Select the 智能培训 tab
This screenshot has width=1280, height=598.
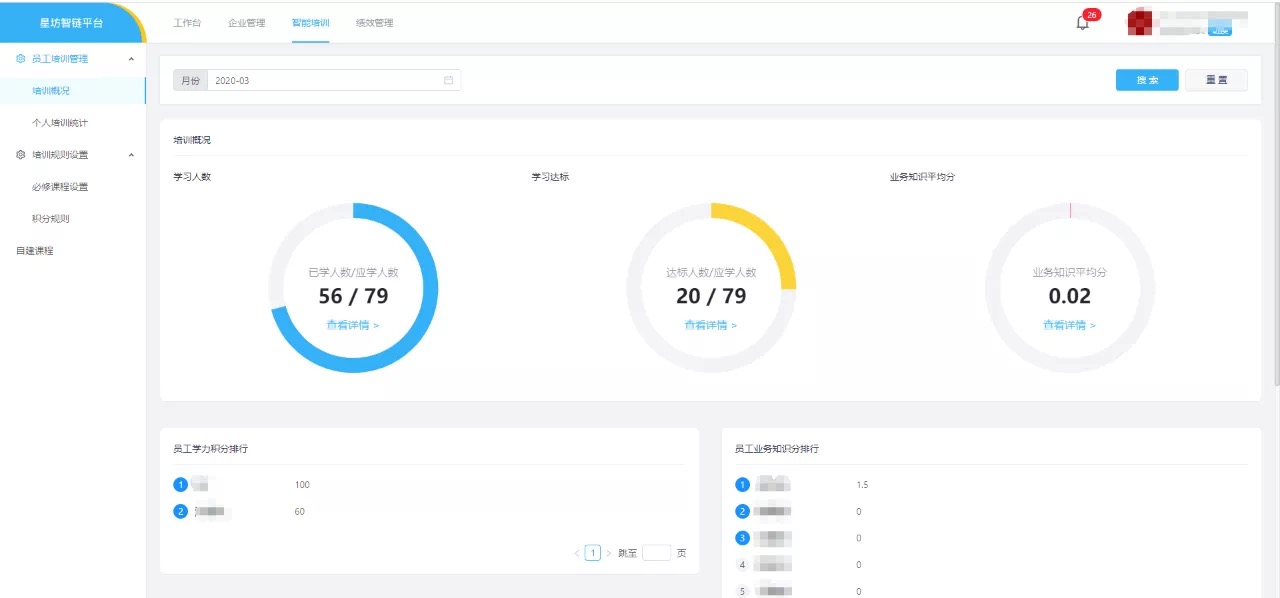pos(311,23)
